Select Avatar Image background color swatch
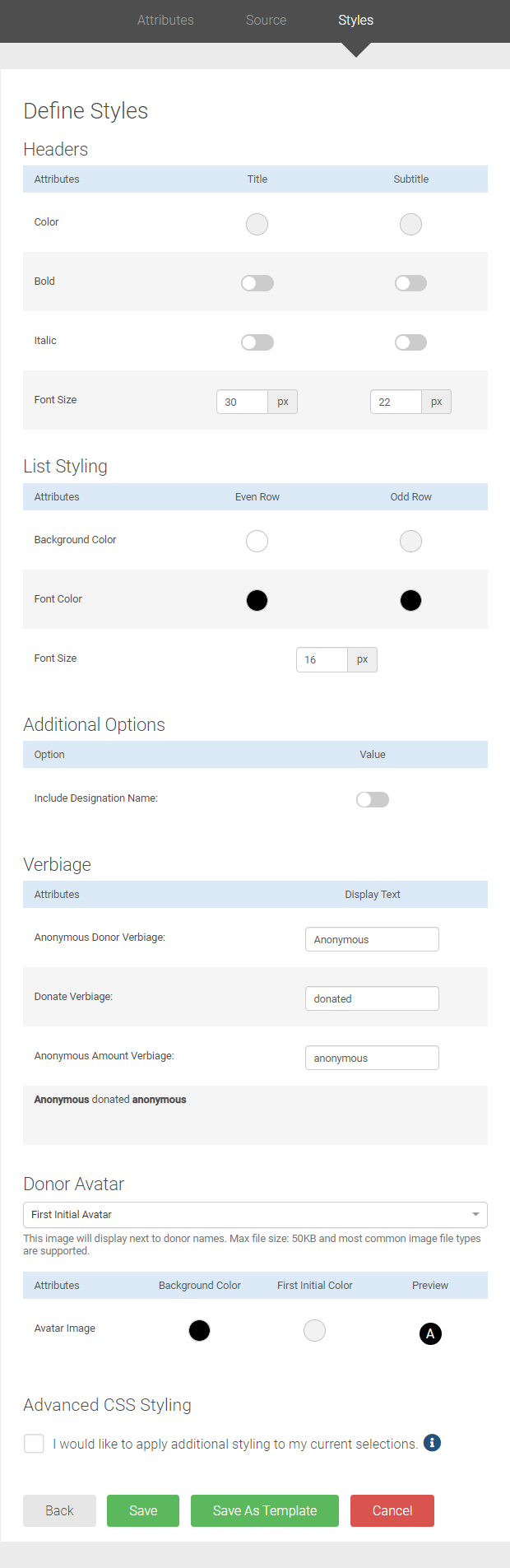The image size is (510, 1568). tap(199, 1330)
